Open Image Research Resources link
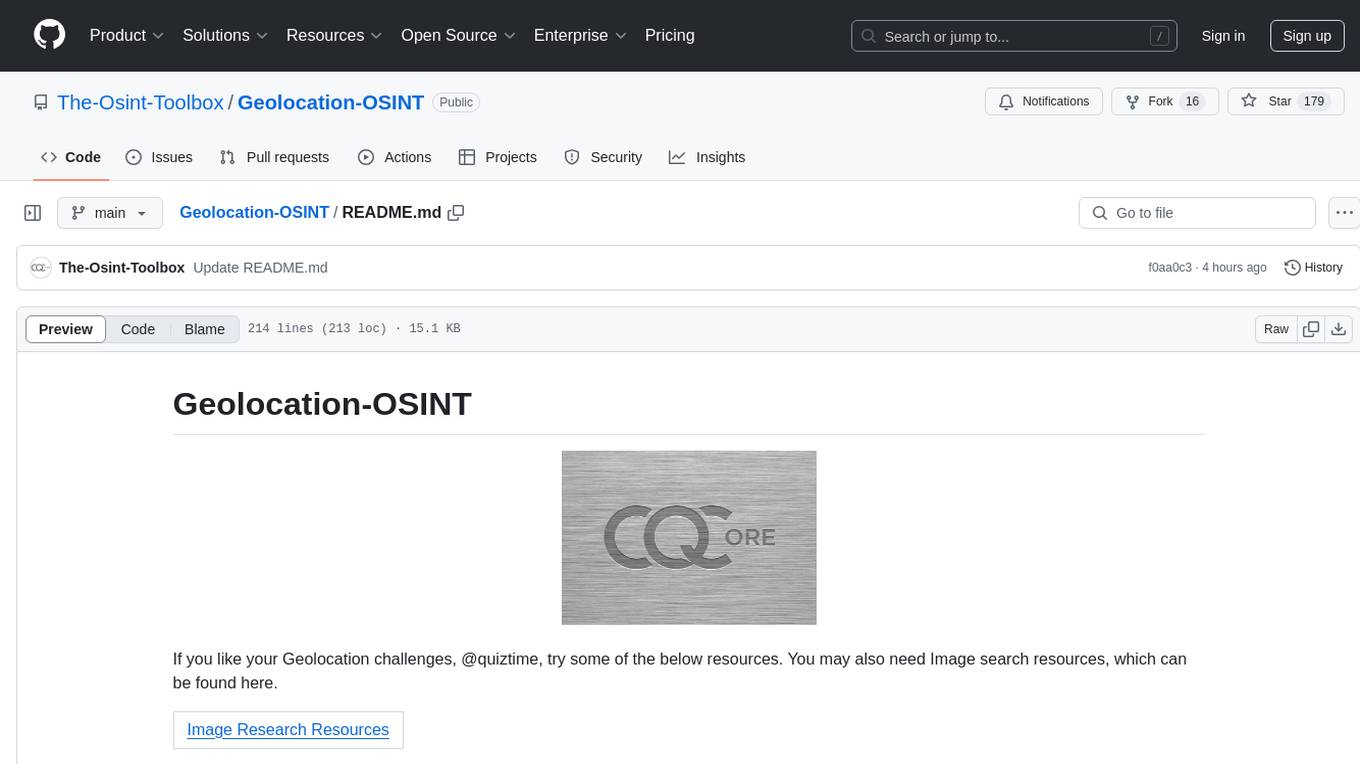The image size is (1360, 764). pos(288,729)
